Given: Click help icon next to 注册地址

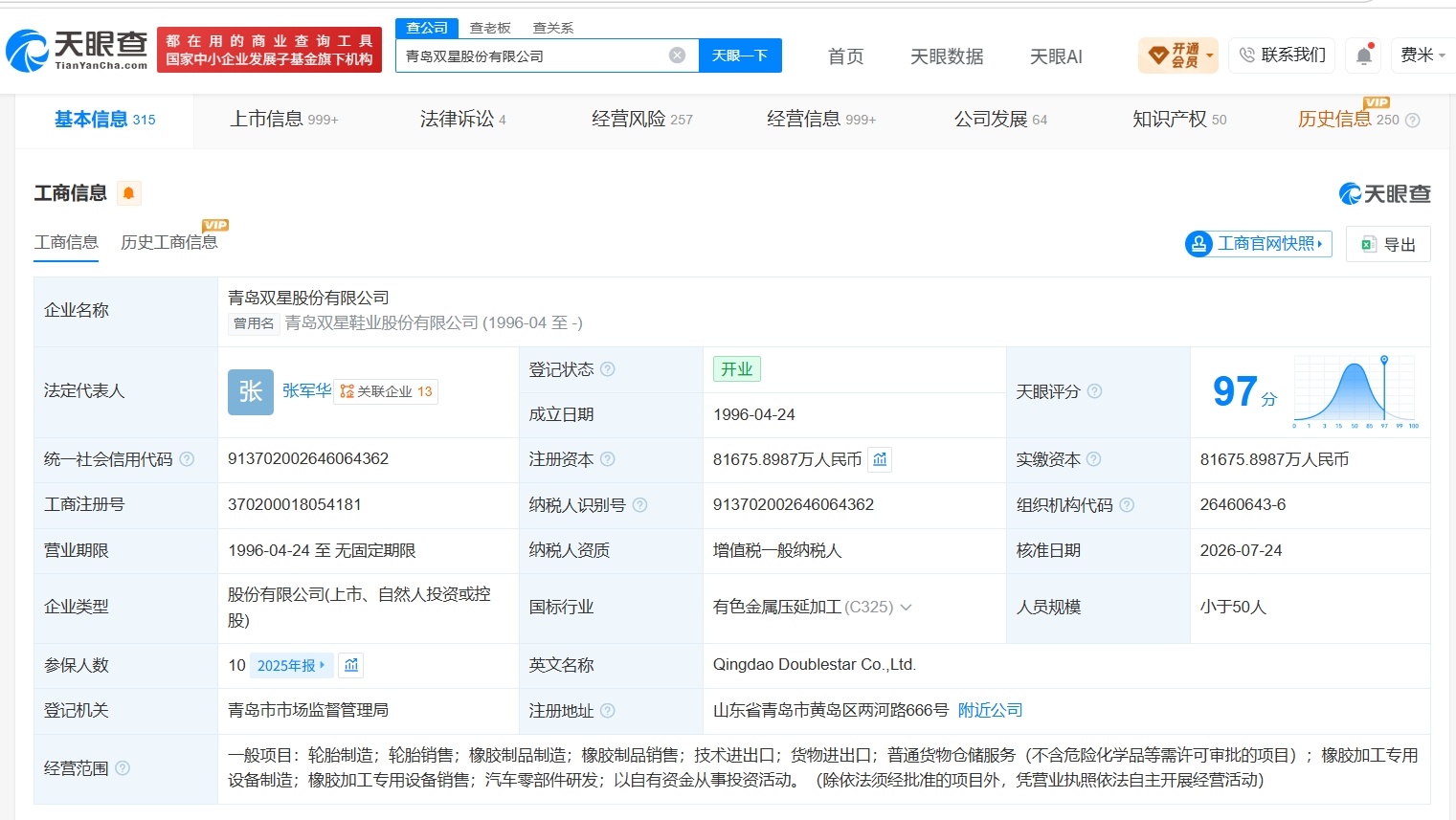Looking at the screenshot, I should 608,711.
